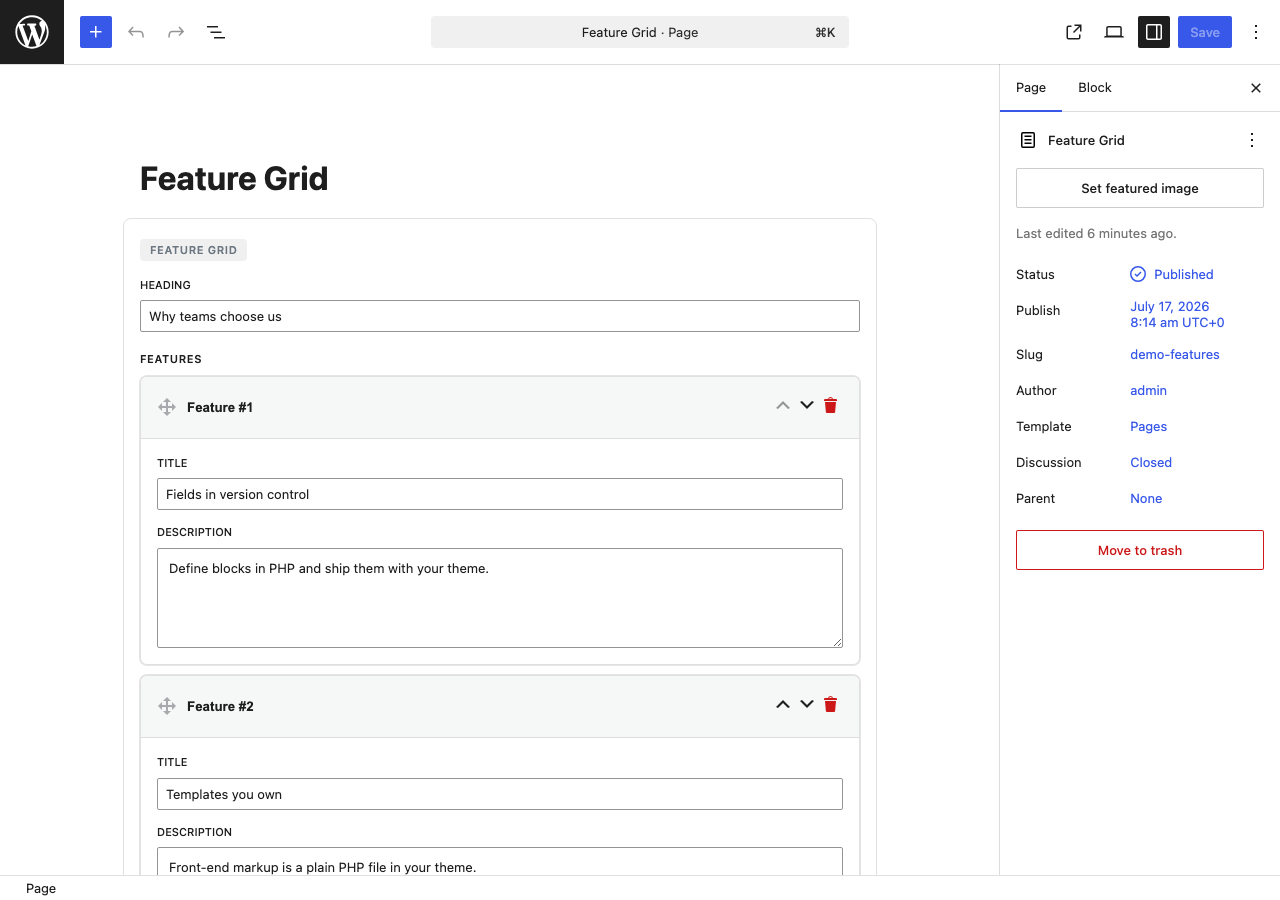Viewport: 1280px width, 900px height.
Task: Delete Feature #2 with trash icon
Action: pos(830,704)
